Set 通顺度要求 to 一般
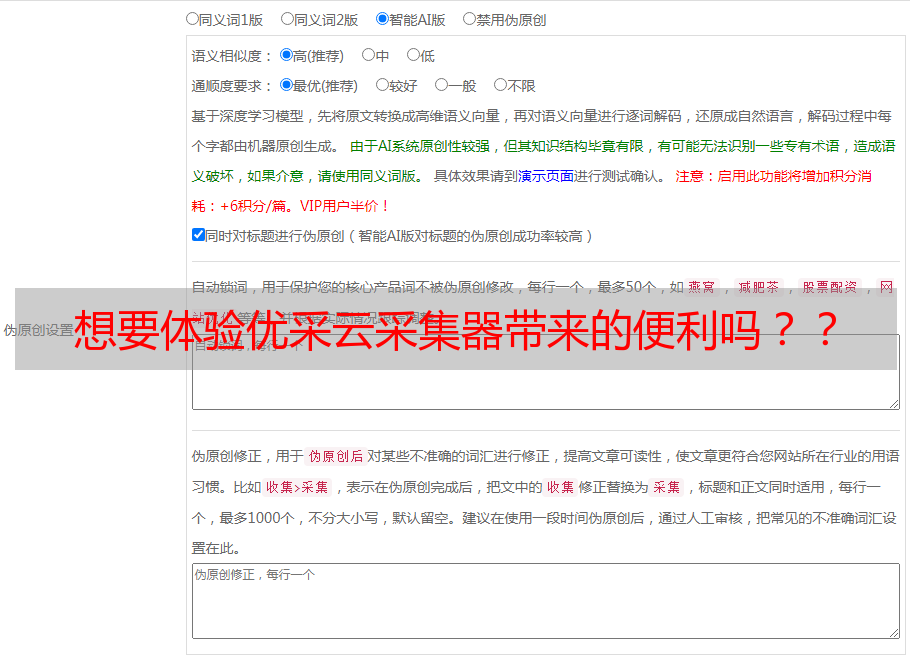This screenshot has height=658, width=911. click(442, 85)
